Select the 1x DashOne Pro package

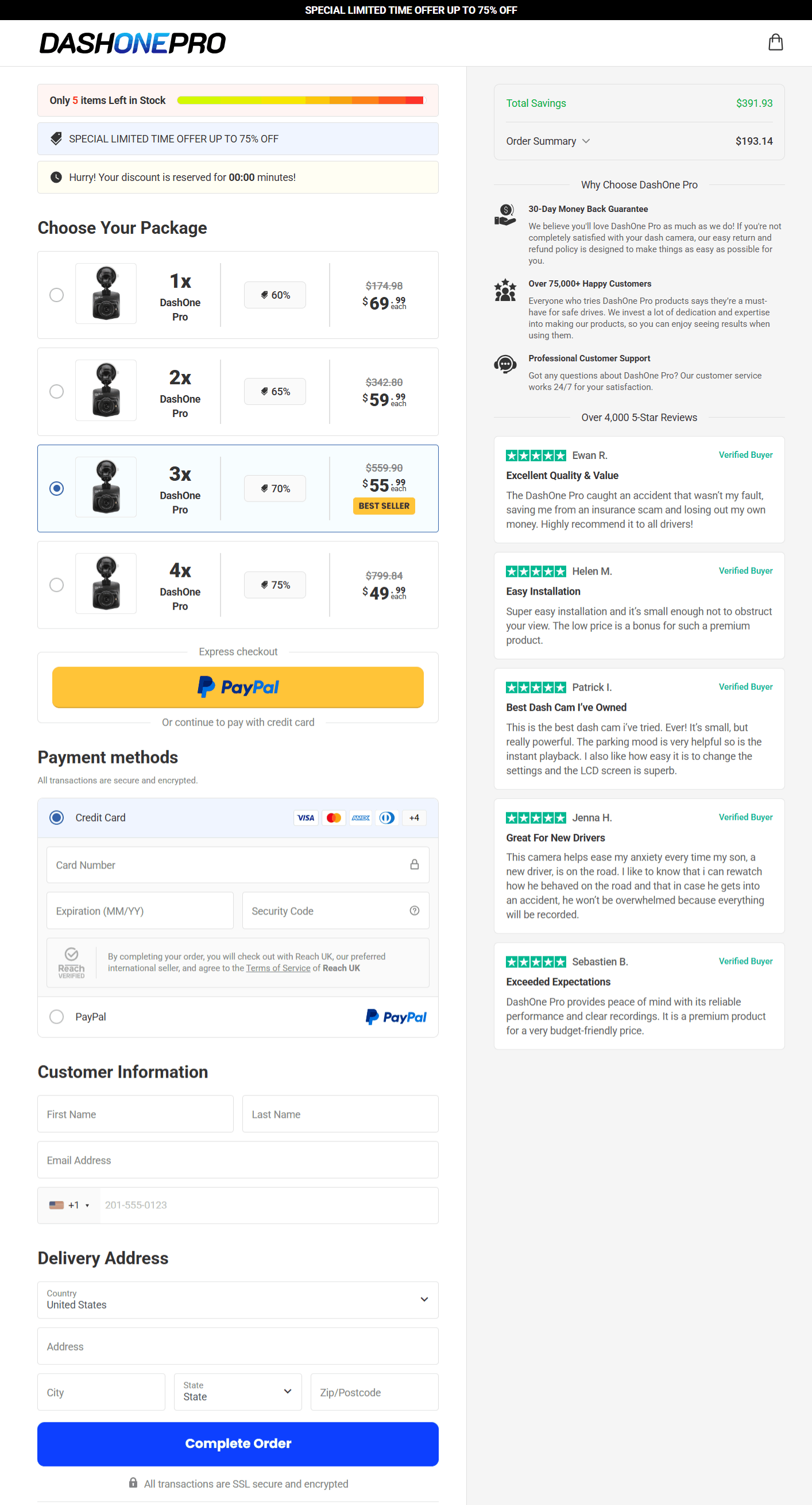(57, 295)
